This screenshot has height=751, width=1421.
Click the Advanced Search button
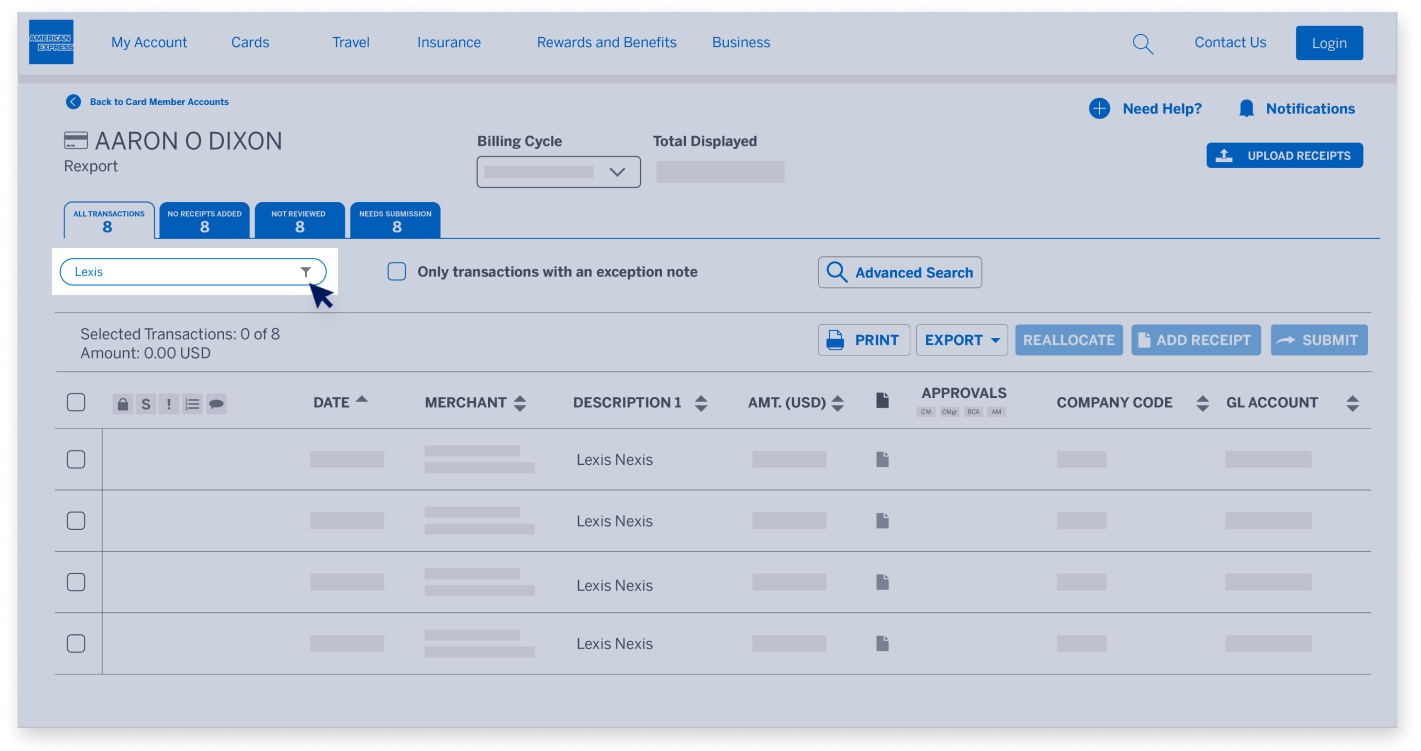click(x=899, y=273)
